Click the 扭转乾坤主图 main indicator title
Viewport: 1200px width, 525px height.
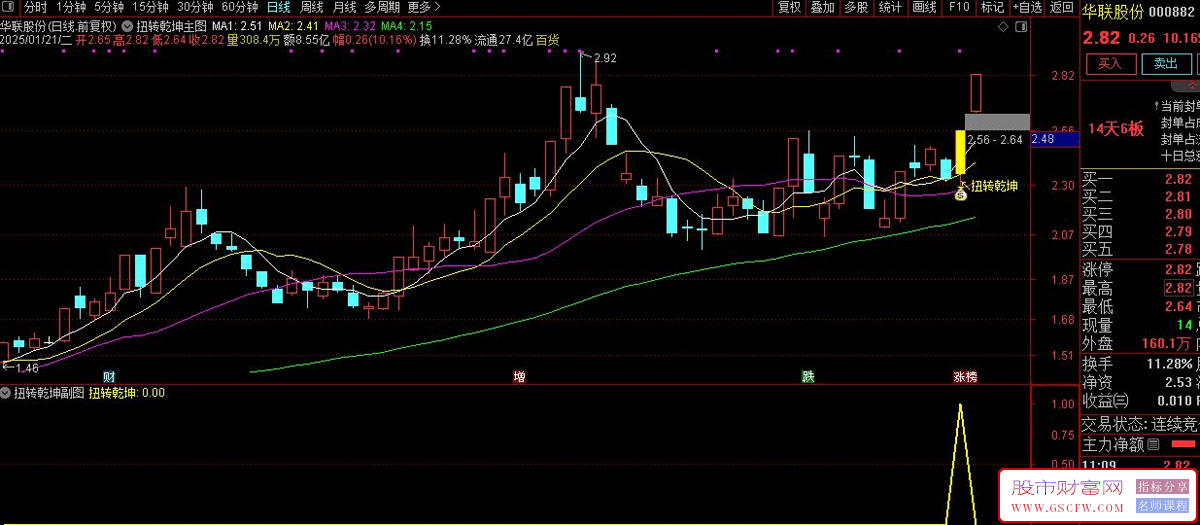170,24
